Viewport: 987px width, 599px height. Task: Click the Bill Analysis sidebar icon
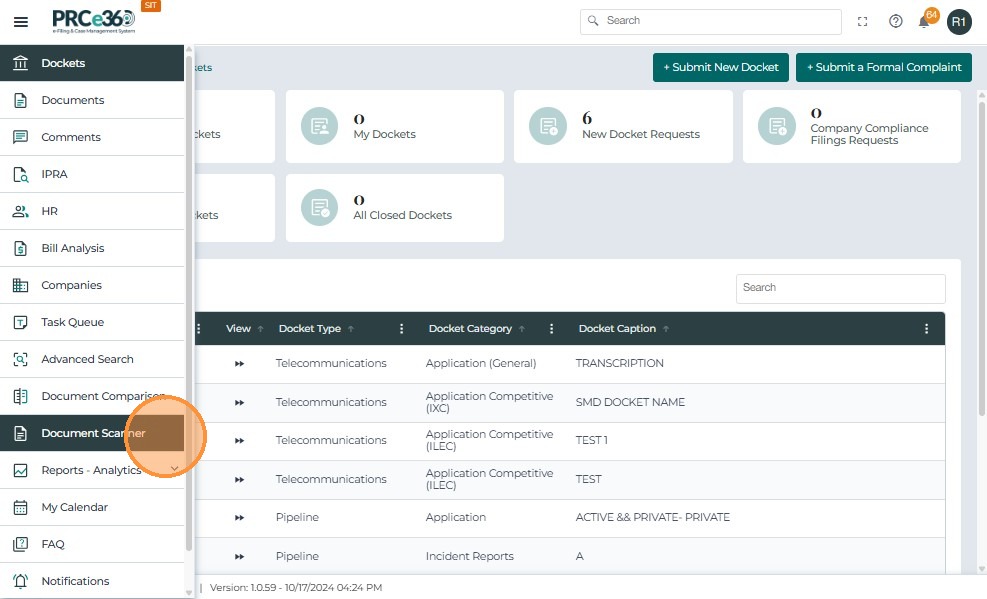[20, 248]
